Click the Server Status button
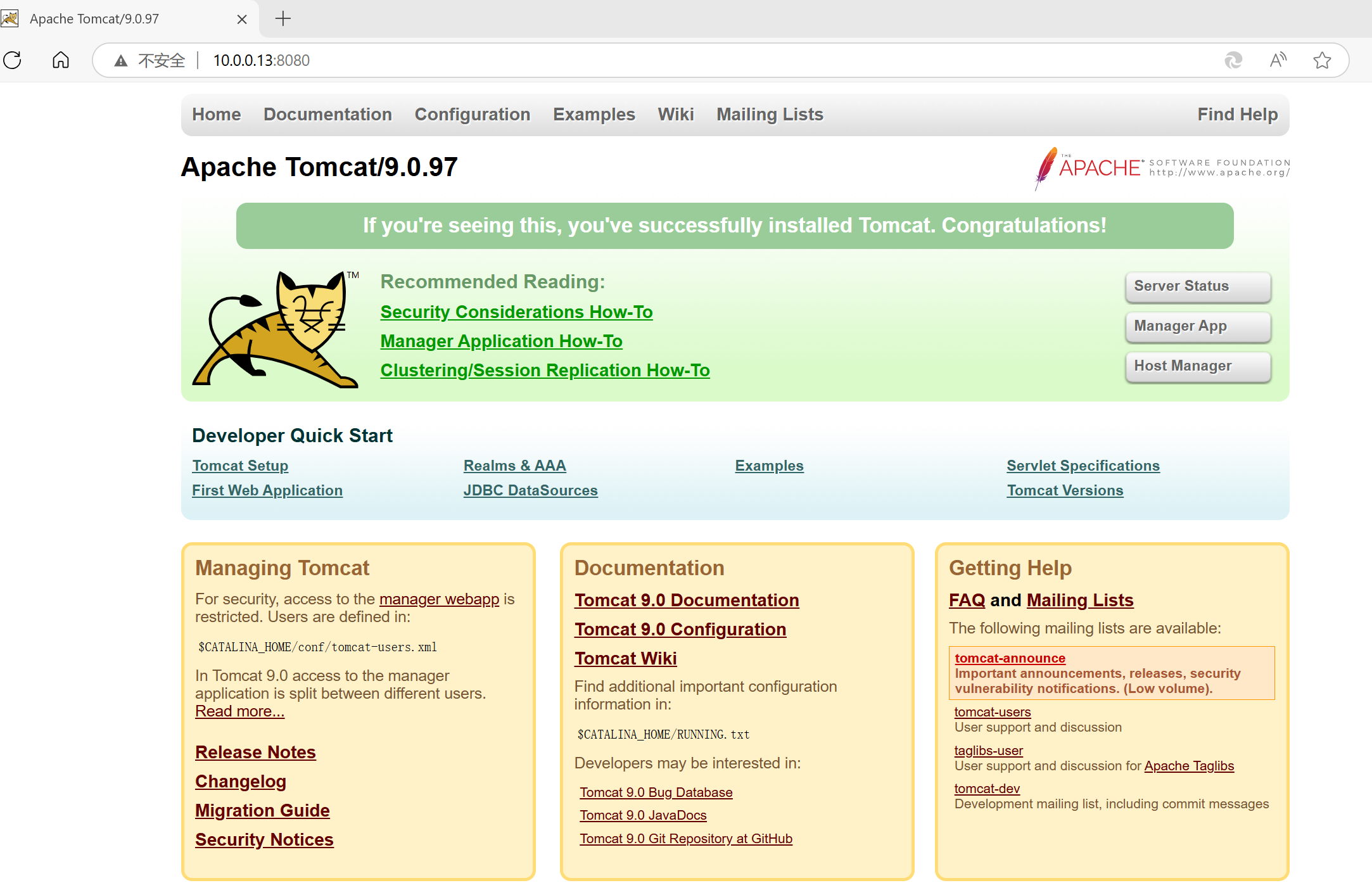1372x890 pixels. pos(1198,286)
